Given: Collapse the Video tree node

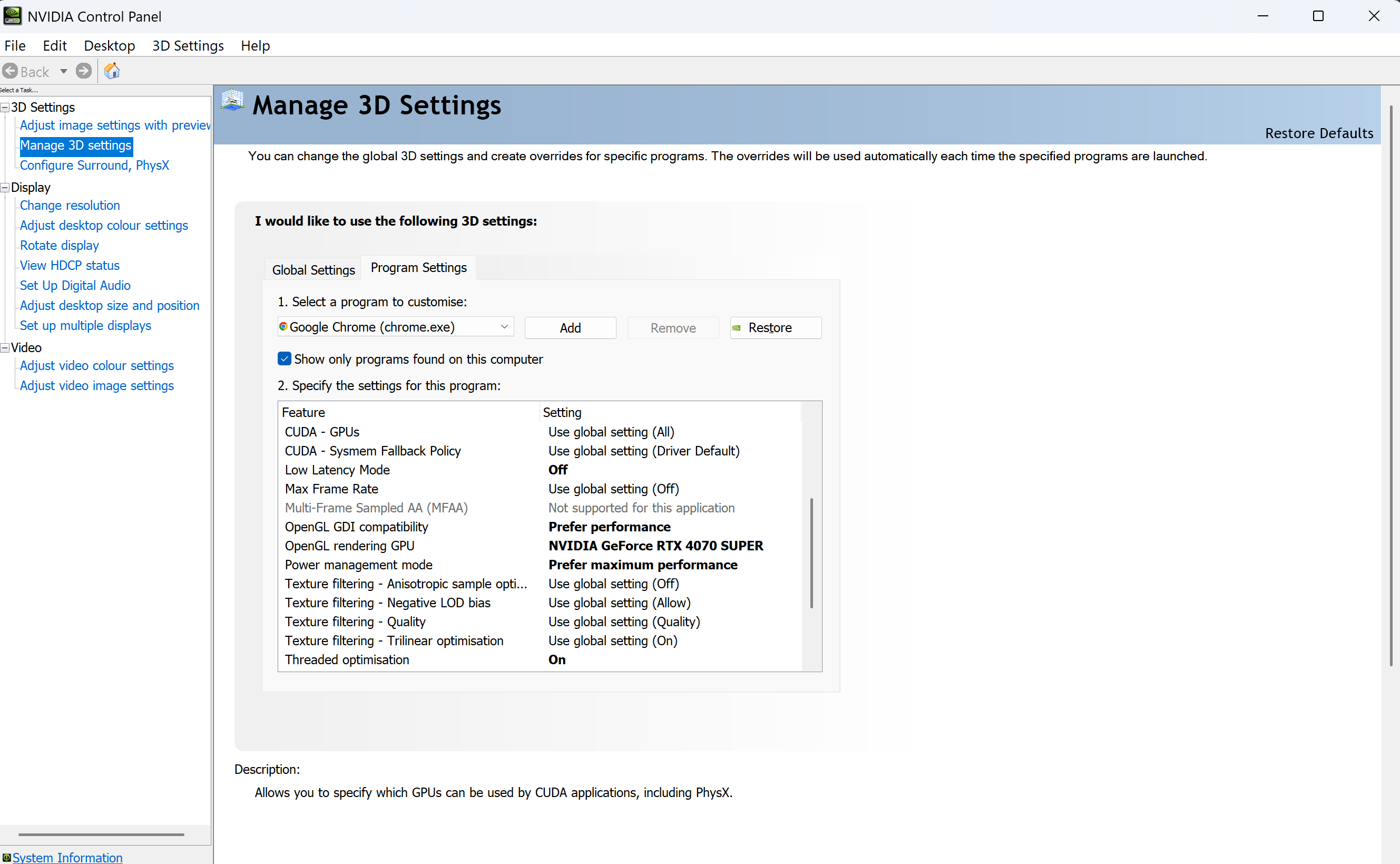Looking at the screenshot, I should 5,347.
